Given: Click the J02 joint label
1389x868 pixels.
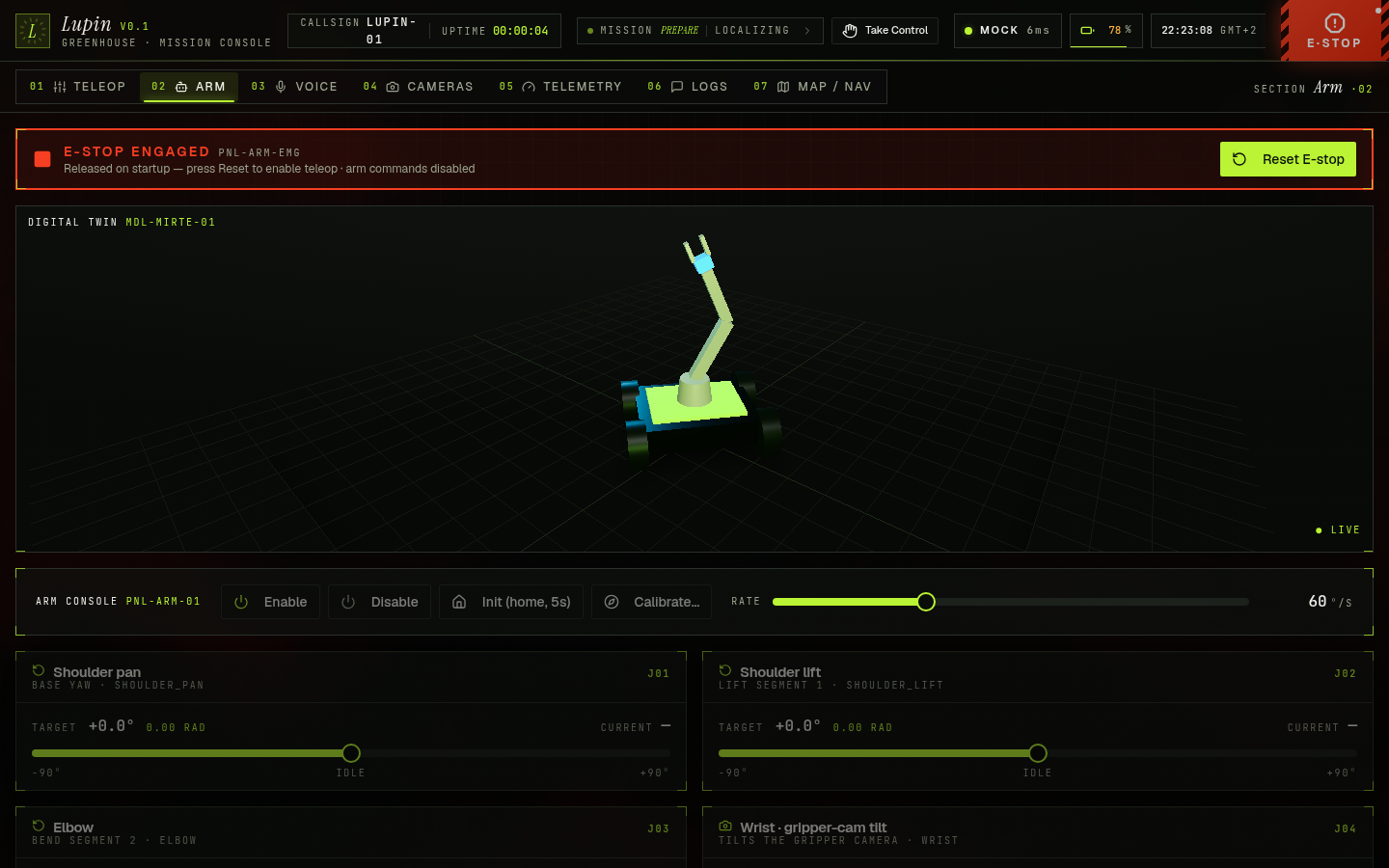Looking at the screenshot, I should pos(1346,674).
